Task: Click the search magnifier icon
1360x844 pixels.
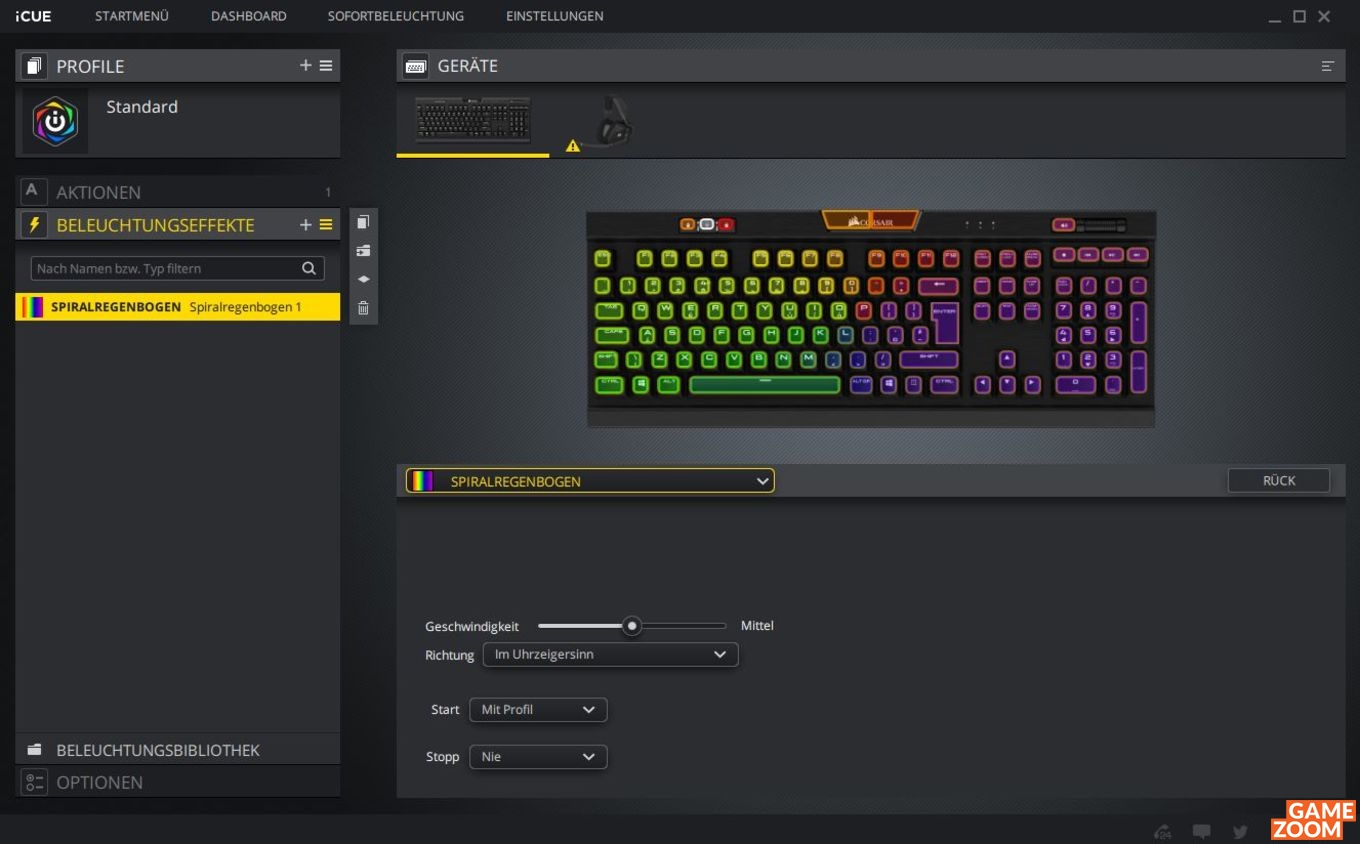Action: pos(310,268)
